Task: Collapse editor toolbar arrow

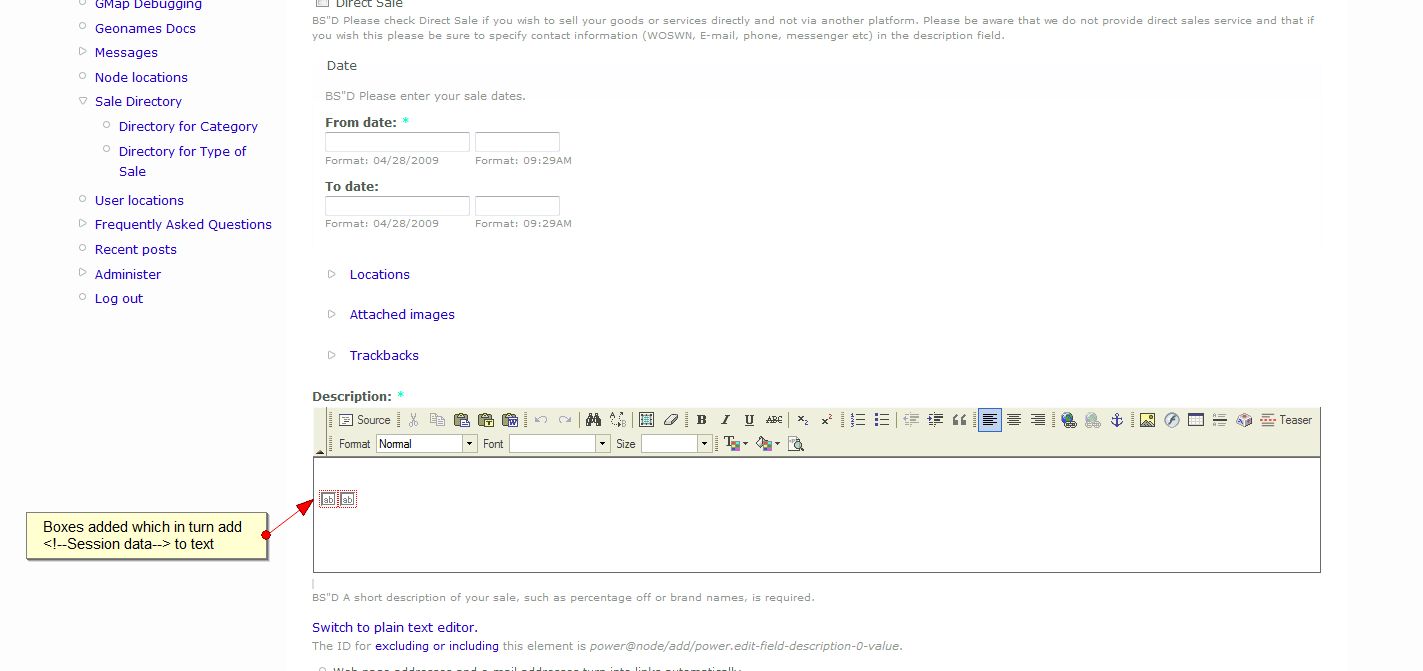Action: click(x=320, y=452)
